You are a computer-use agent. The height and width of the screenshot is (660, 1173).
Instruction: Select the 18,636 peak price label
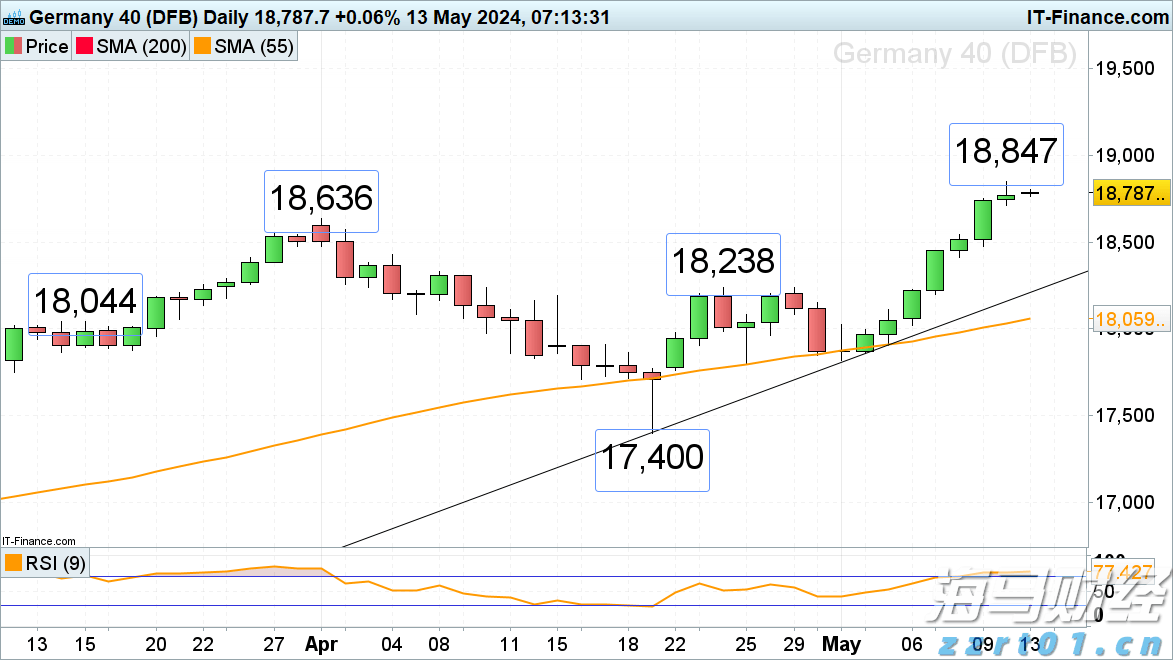(321, 198)
